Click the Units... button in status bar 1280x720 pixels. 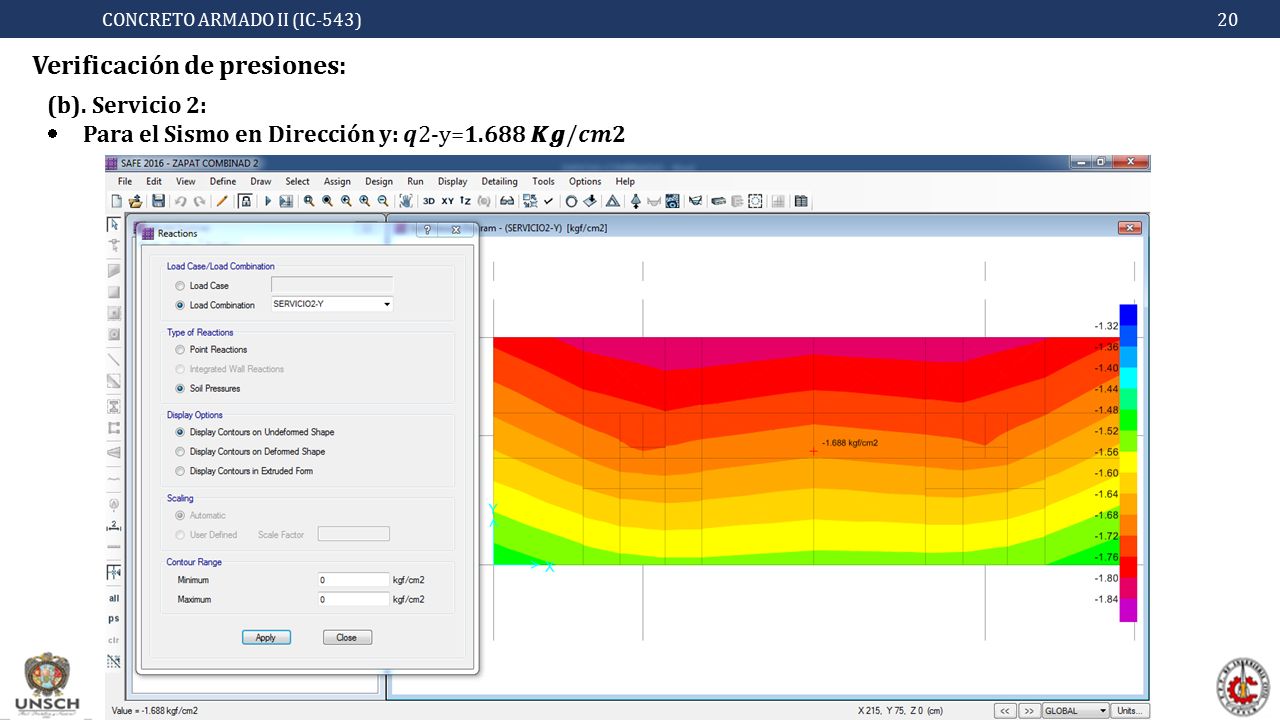pos(1128,711)
